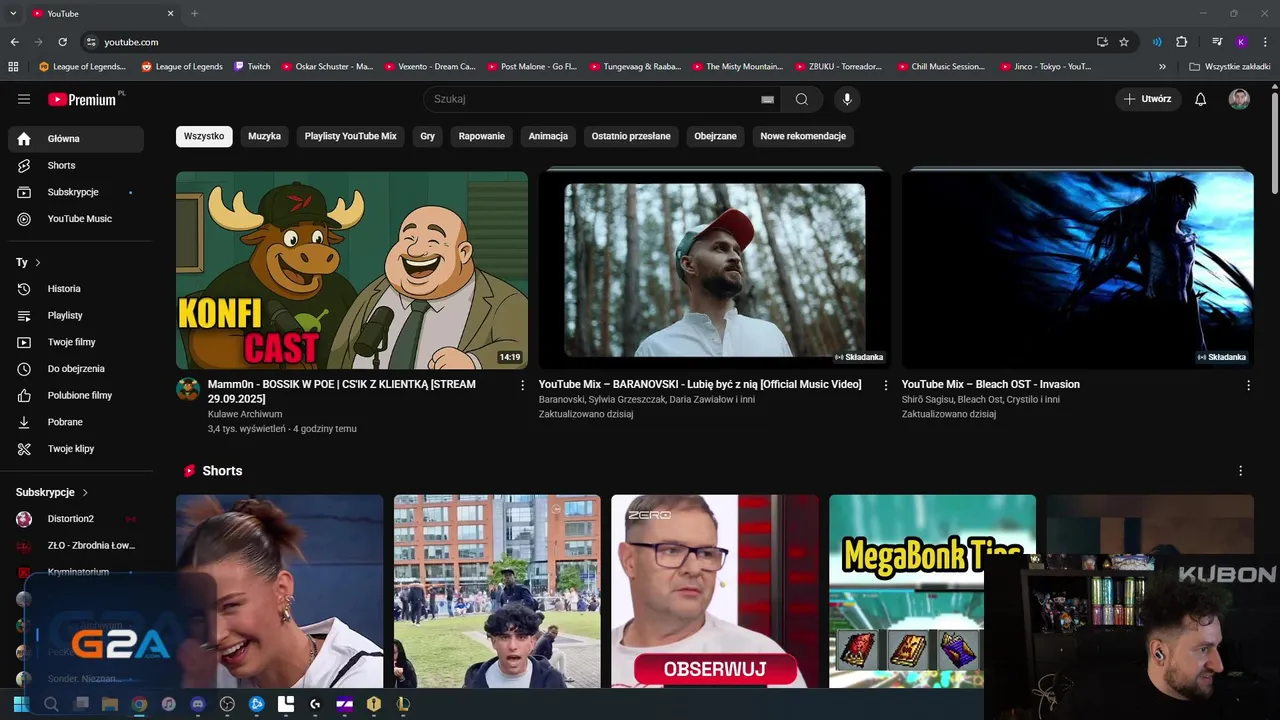The image size is (1280, 720).
Task: Click the Kulawe Archiwum channel avatar
Action: point(188,389)
